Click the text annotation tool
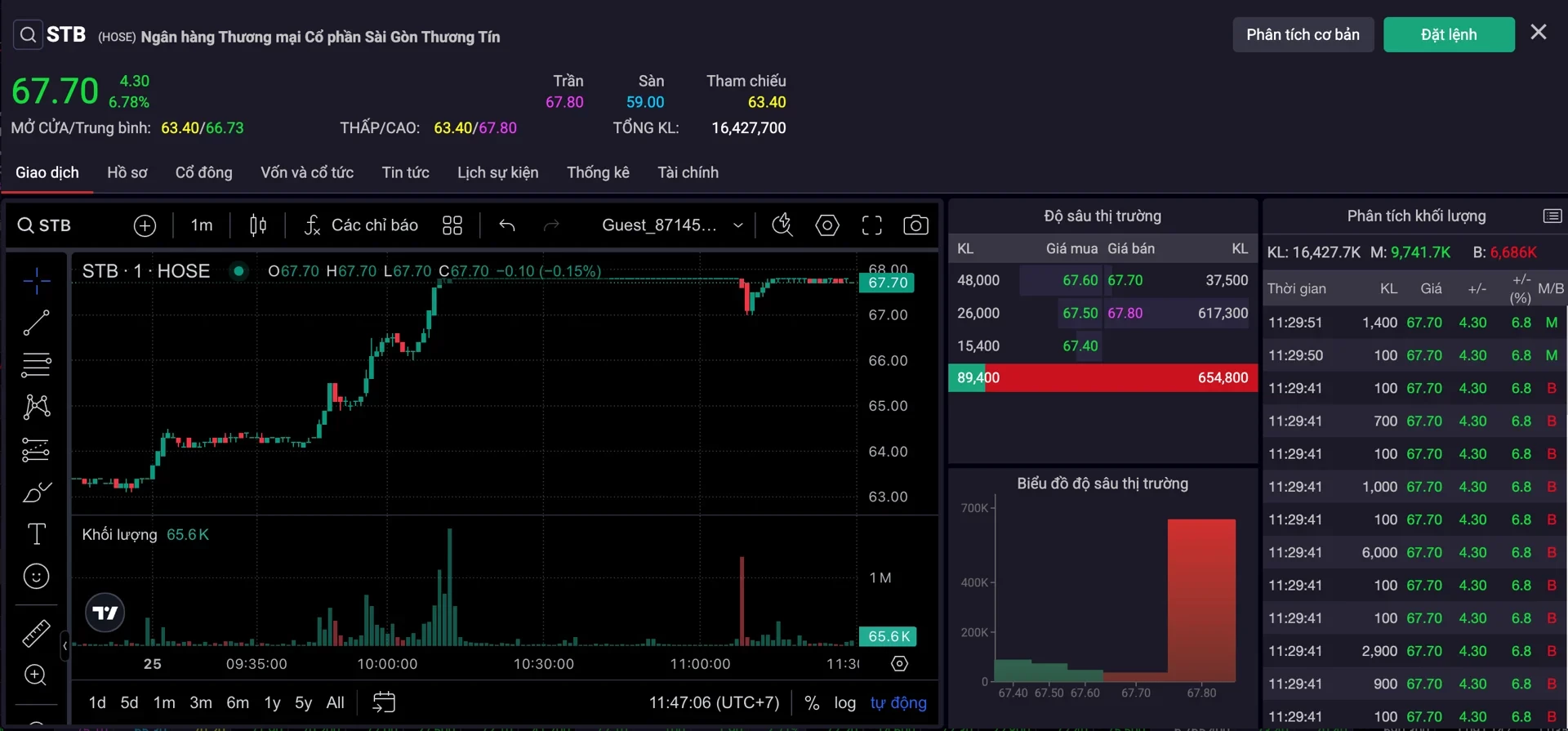The width and height of the screenshot is (1568, 731). click(x=36, y=534)
